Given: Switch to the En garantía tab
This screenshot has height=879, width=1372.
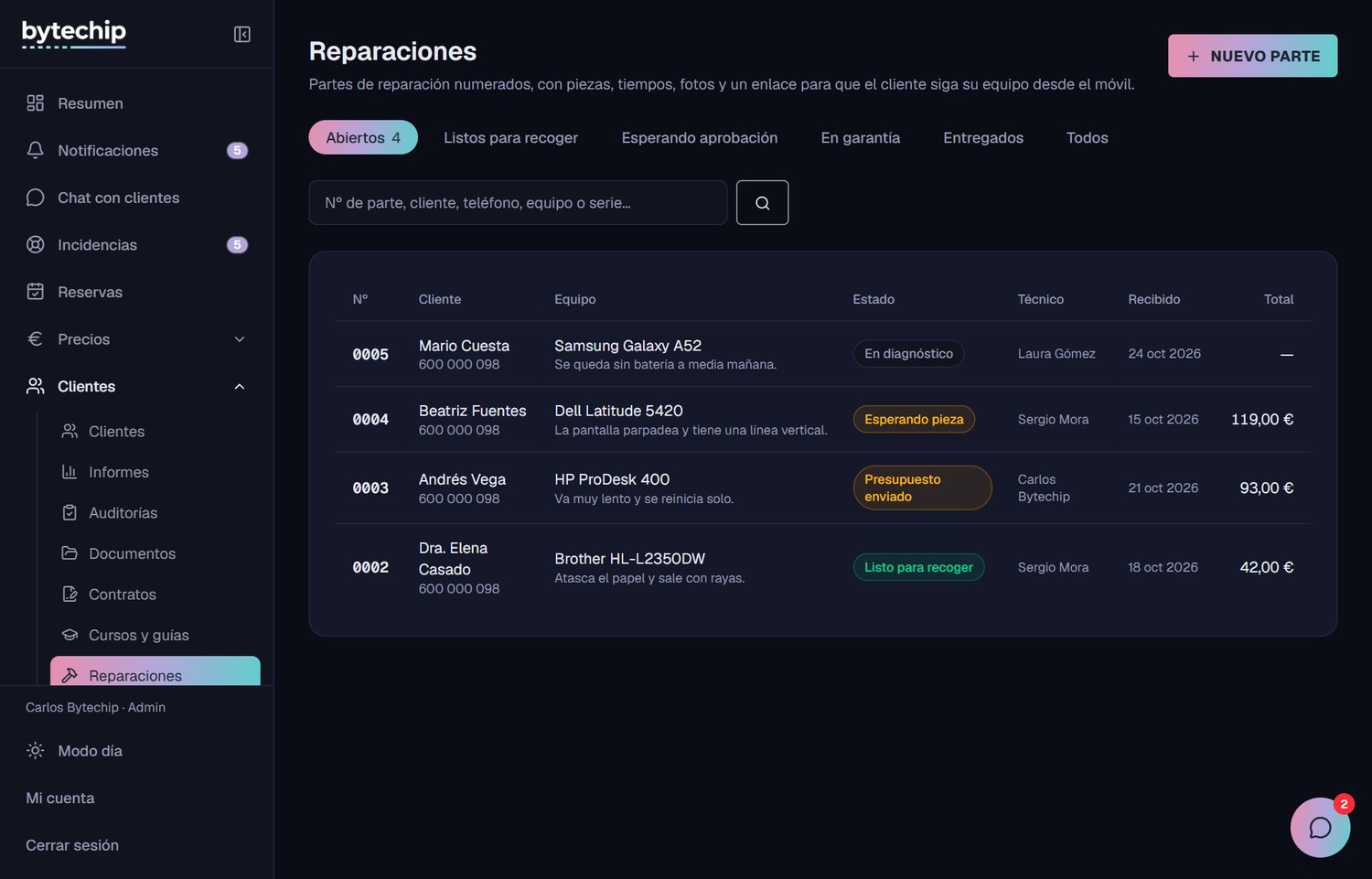Looking at the screenshot, I should pos(861,137).
